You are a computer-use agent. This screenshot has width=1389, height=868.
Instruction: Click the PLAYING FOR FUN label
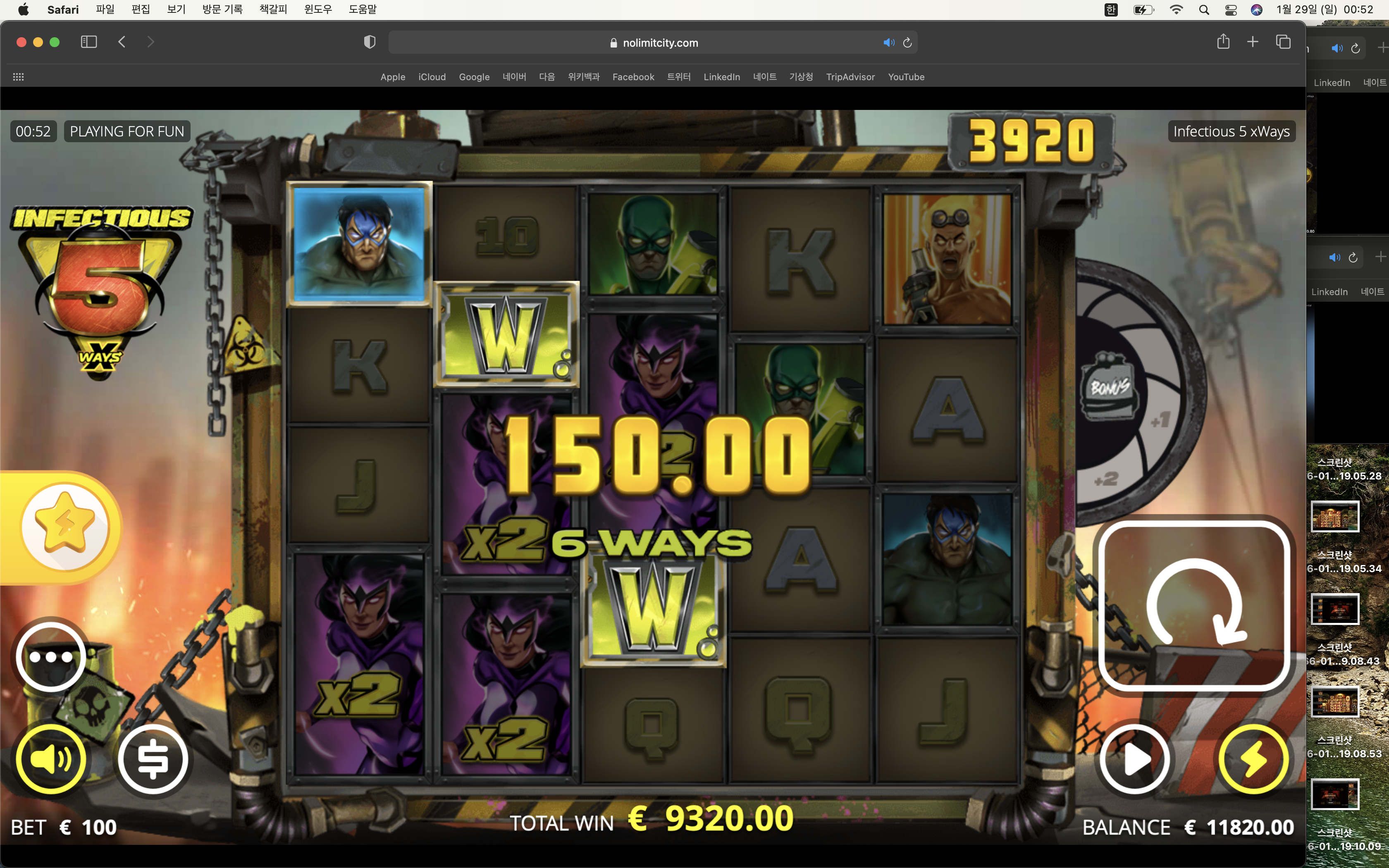(x=127, y=131)
